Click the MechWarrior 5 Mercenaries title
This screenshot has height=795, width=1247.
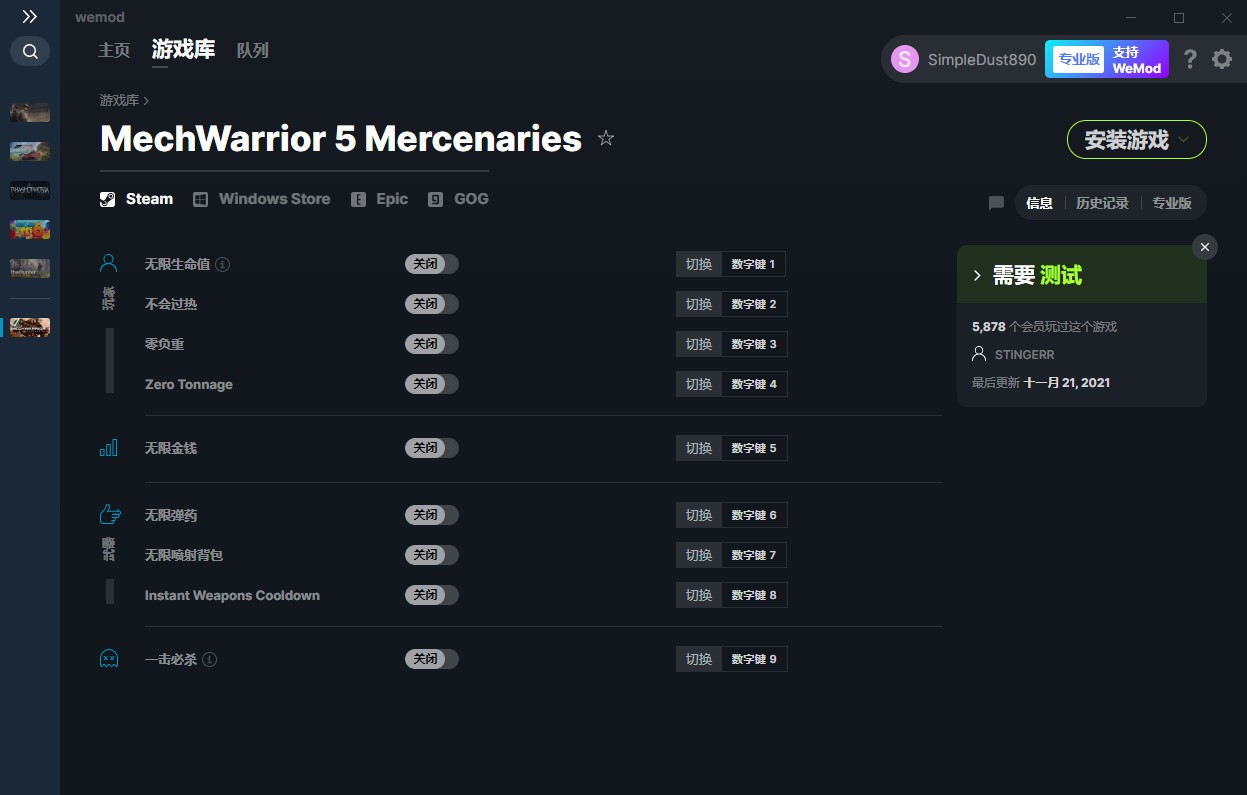tap(341, 139)
